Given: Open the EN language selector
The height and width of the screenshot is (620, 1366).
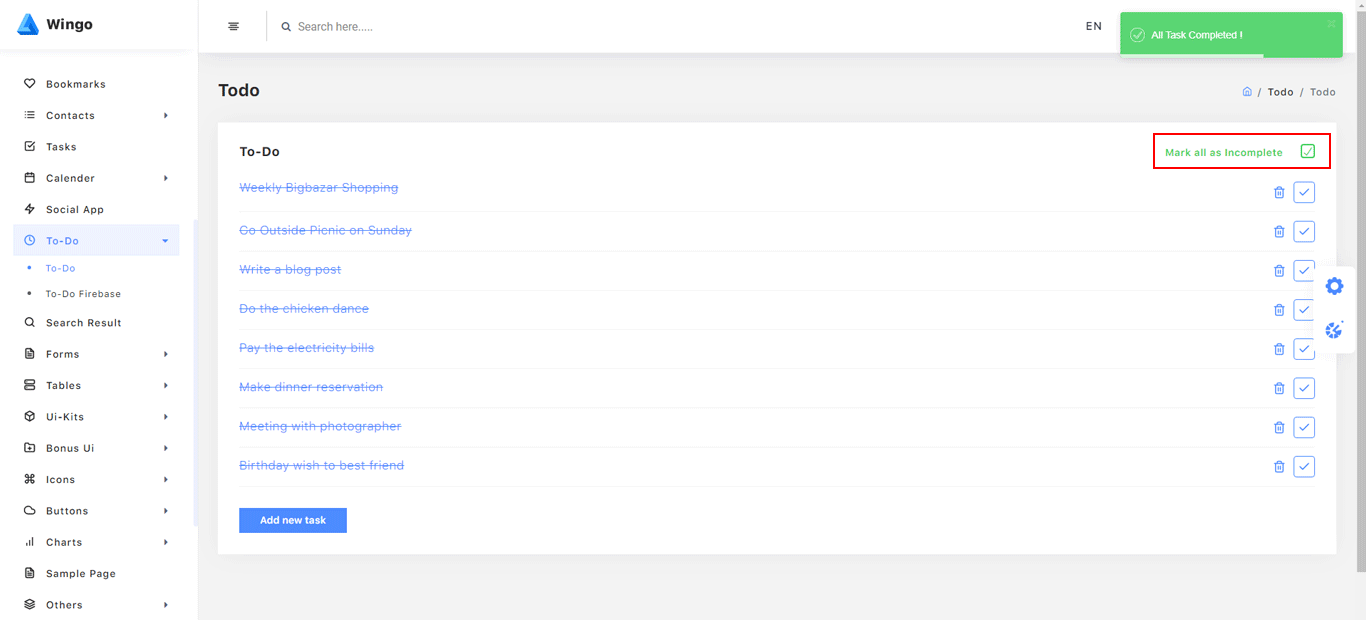Looking at the screenshot, I should click(x=1093, y=27).
